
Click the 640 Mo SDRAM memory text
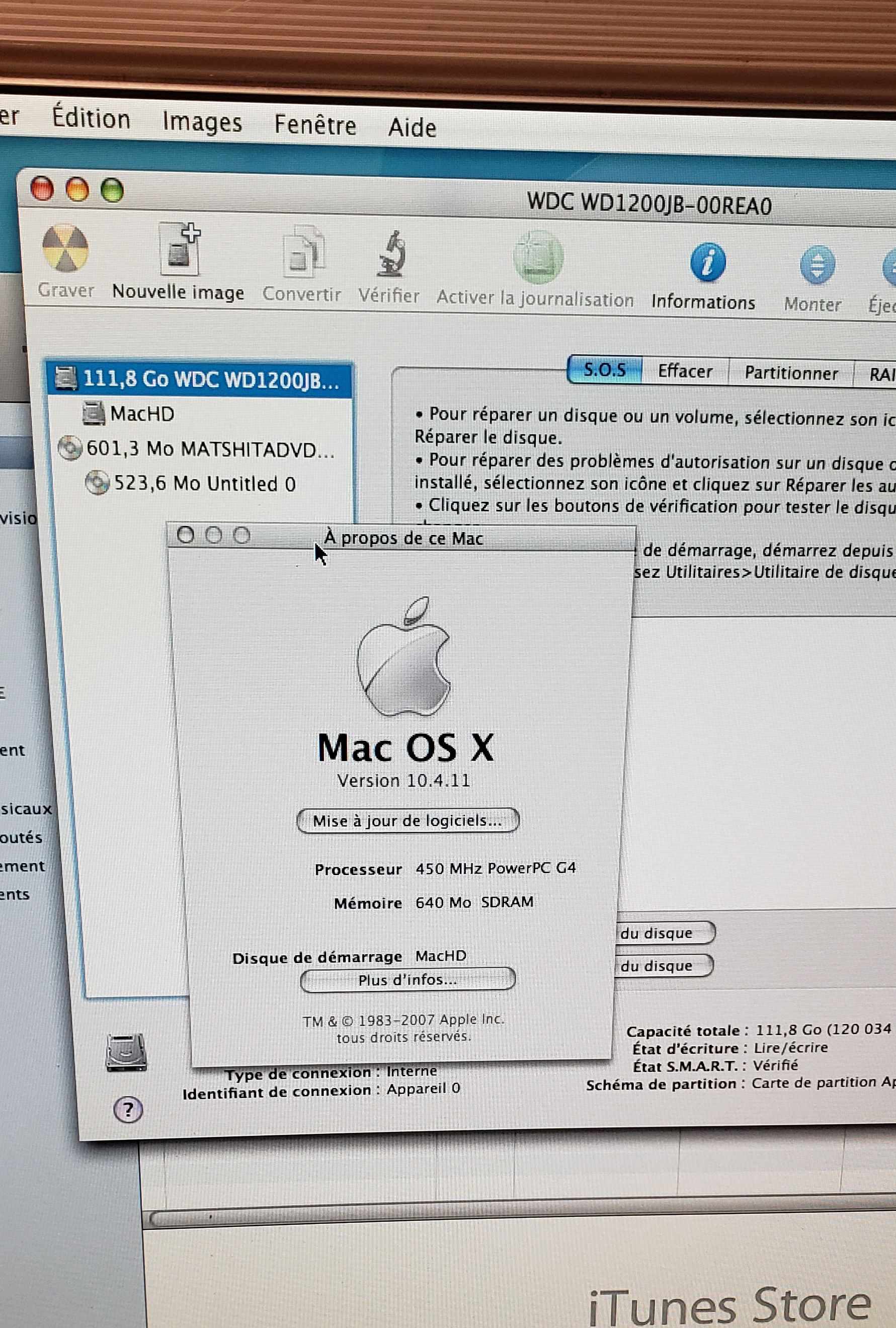(474, 902)
